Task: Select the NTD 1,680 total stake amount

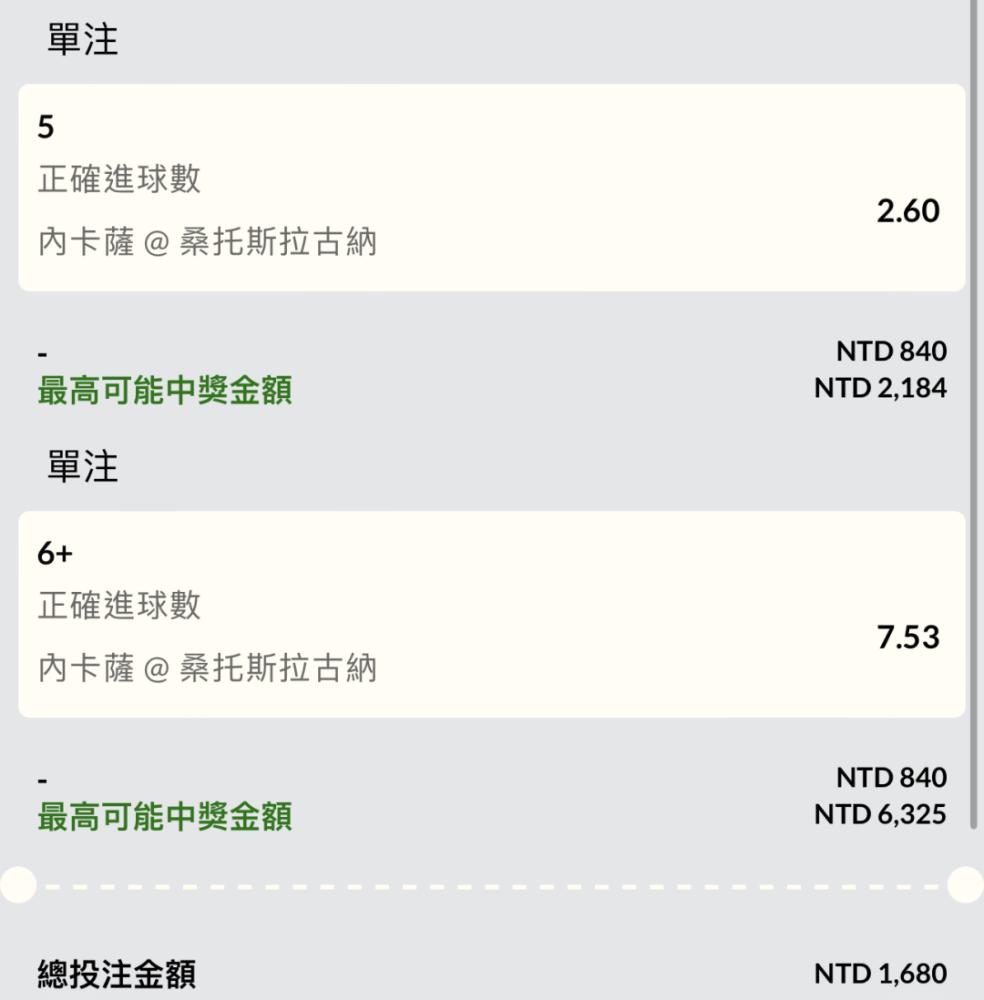Action: [880, 974]
